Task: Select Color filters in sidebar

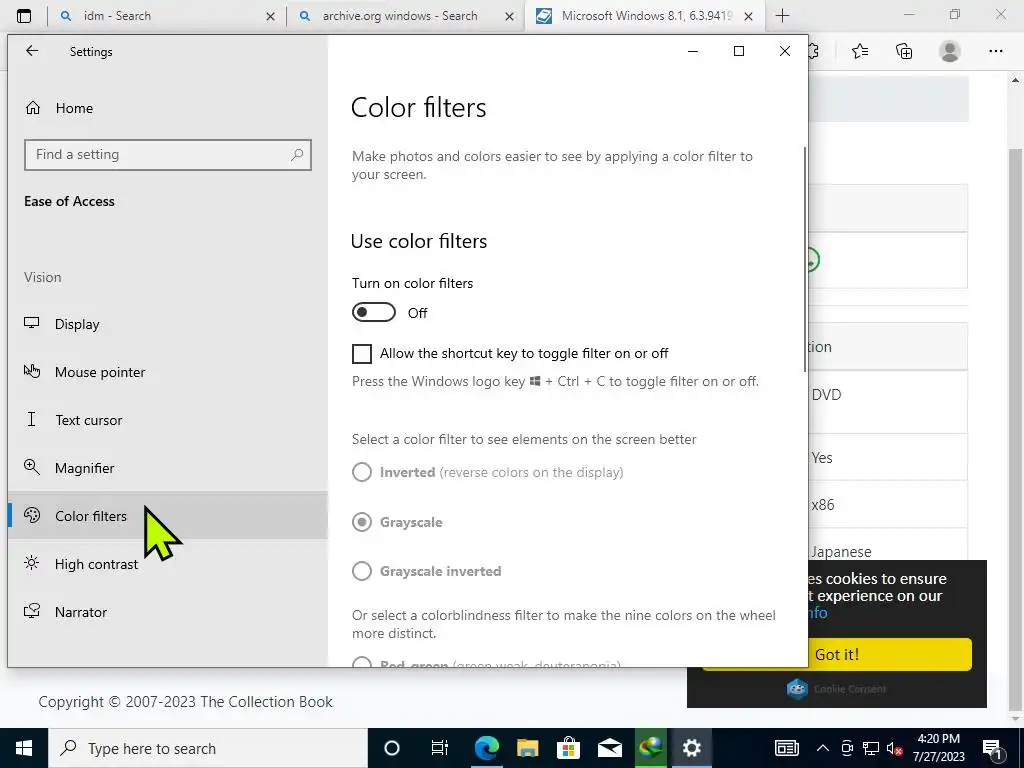Action: [168, 516]
